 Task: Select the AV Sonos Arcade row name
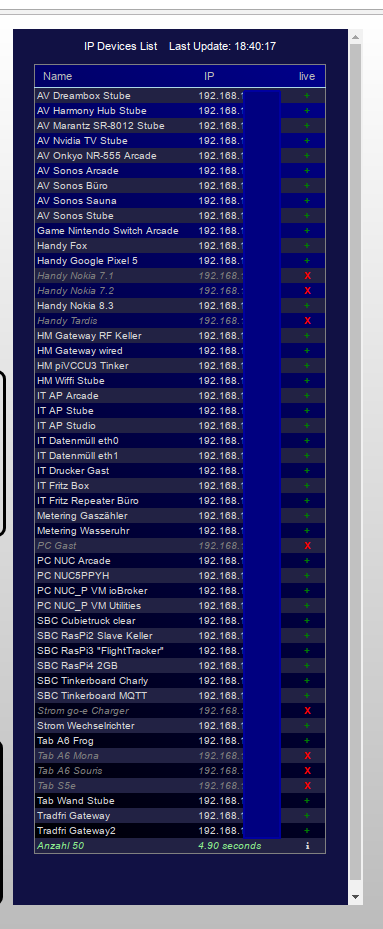click(78, 171)
